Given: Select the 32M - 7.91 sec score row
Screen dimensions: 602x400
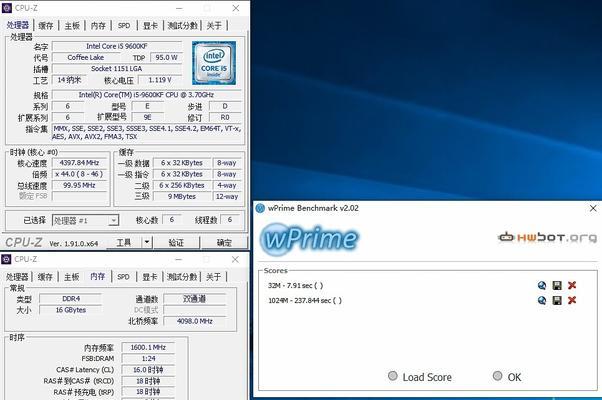Looking at the screenshot, I should [x=296, y=286].
